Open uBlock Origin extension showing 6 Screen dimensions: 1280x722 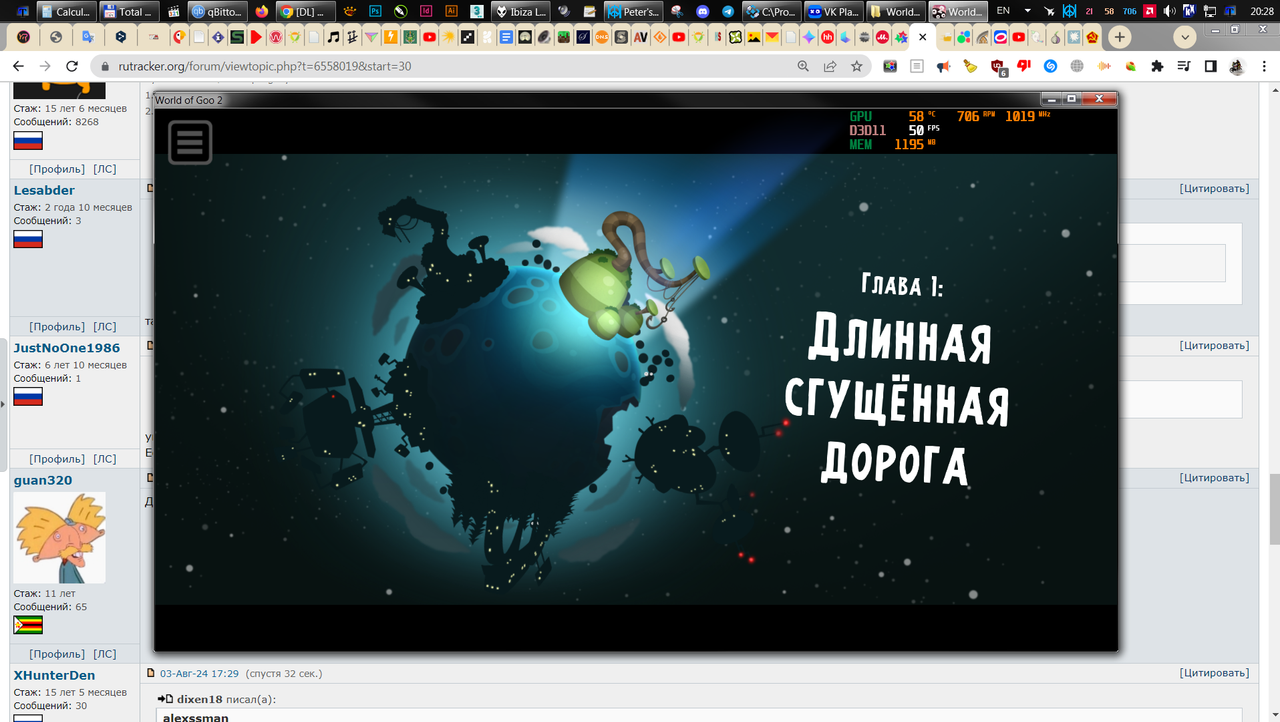coord(998,66)
